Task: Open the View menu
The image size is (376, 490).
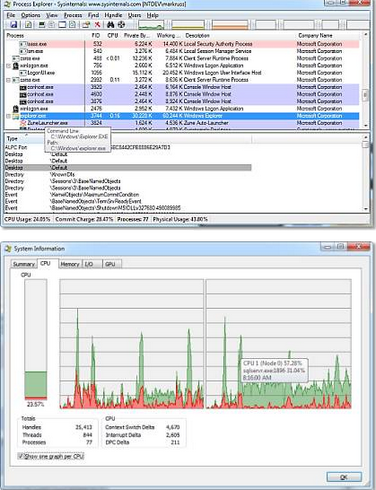Action: [52, 15]
